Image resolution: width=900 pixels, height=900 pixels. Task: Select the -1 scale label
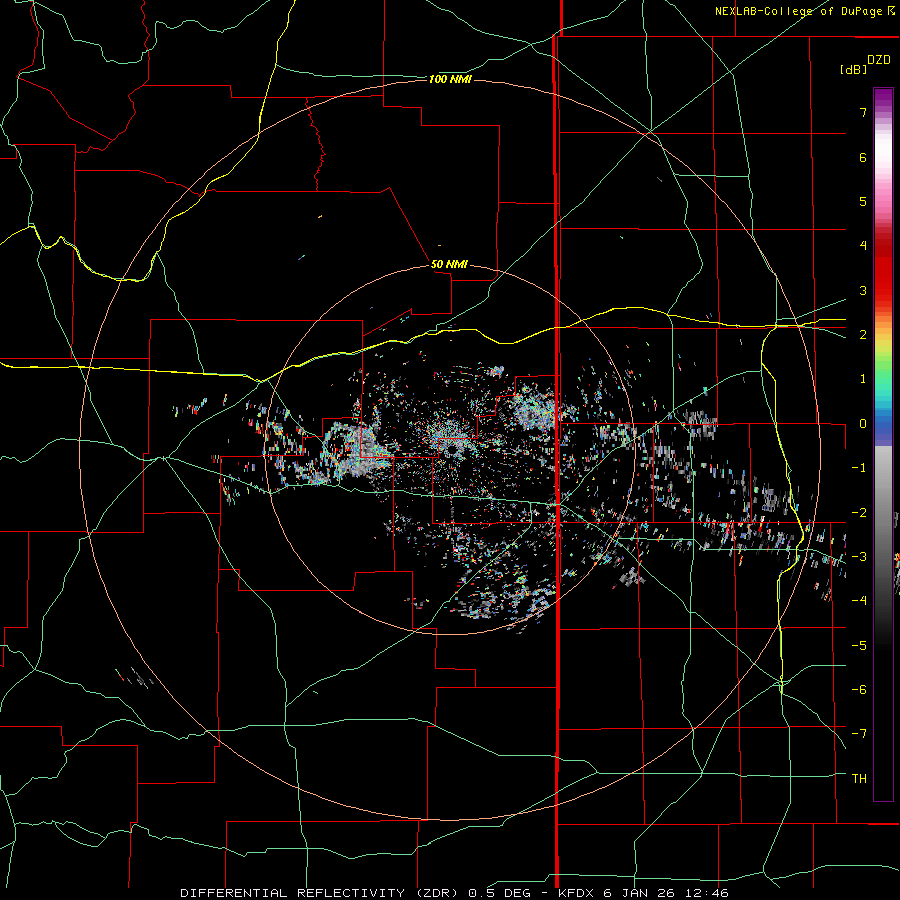(x=859, y=468)
